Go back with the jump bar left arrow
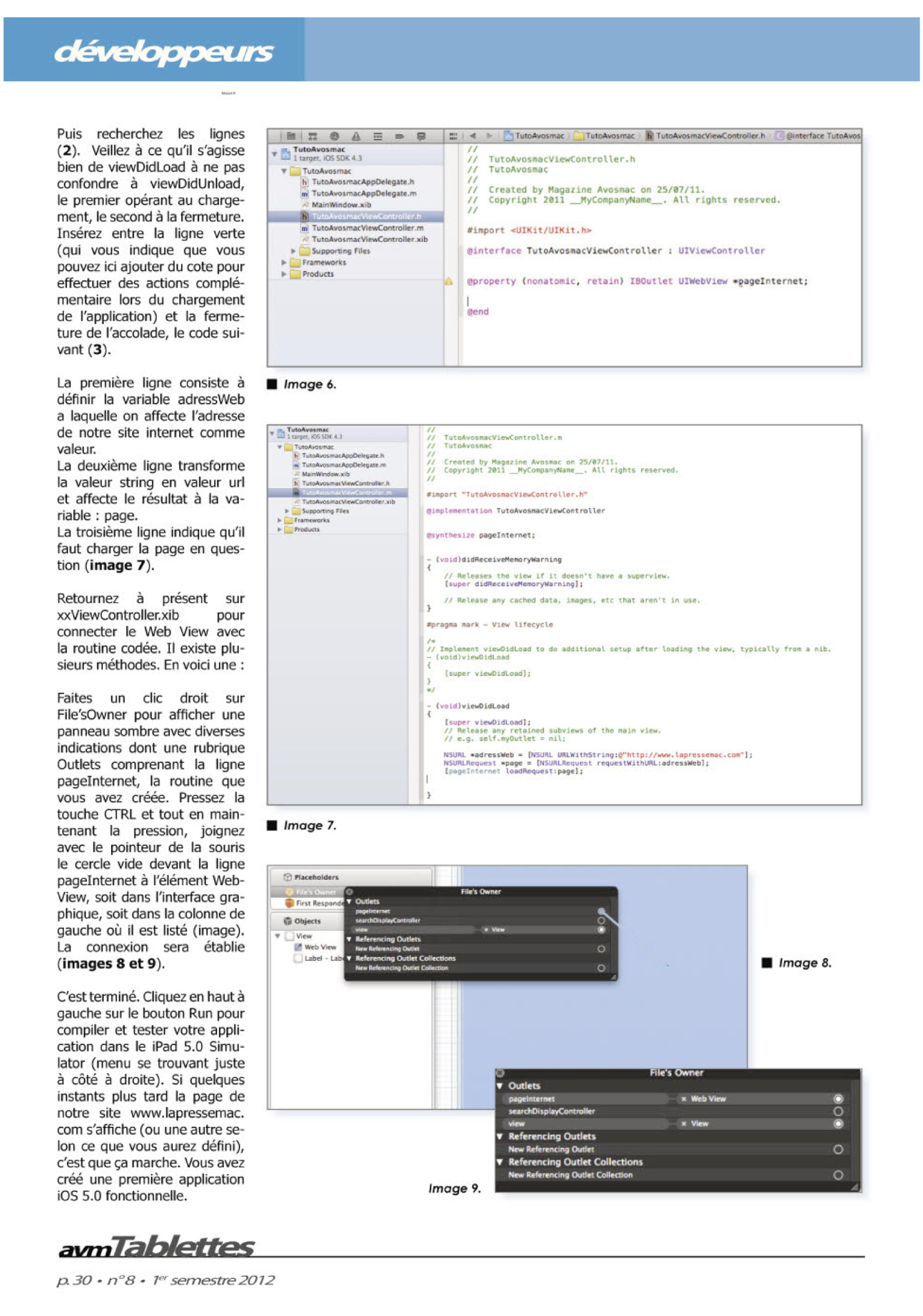The width and height of the screenshot is (923, 1316). click(x=473, y=136)
